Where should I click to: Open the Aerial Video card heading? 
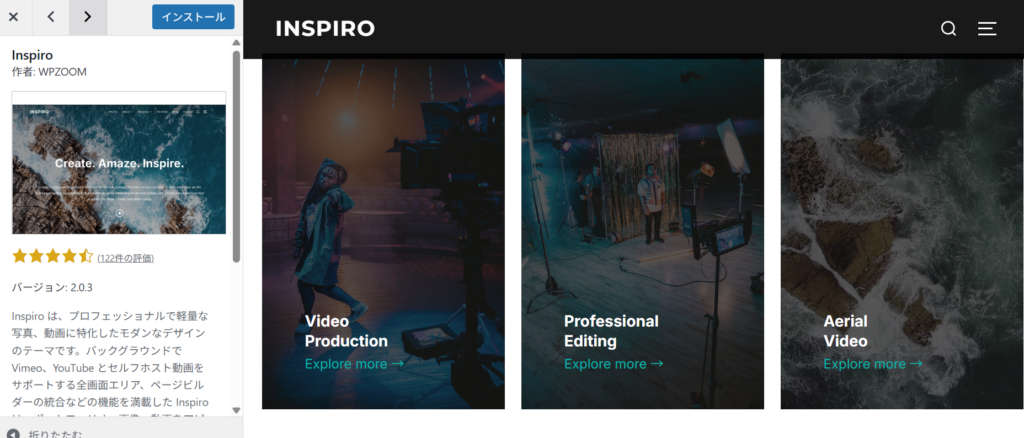pyautogui.click(x=846, y=331)
